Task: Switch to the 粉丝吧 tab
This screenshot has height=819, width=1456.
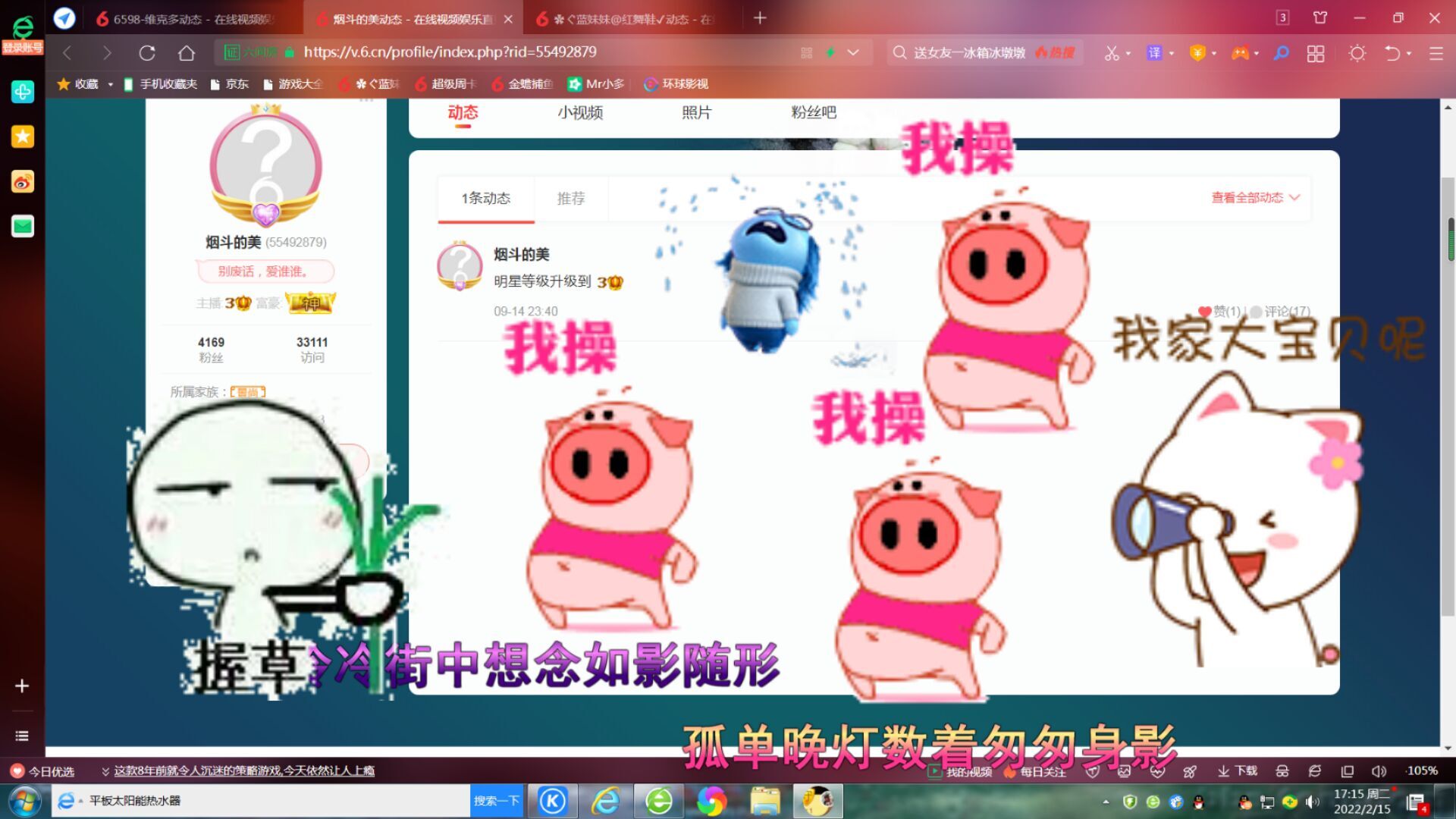Action: tap(813, 113)
